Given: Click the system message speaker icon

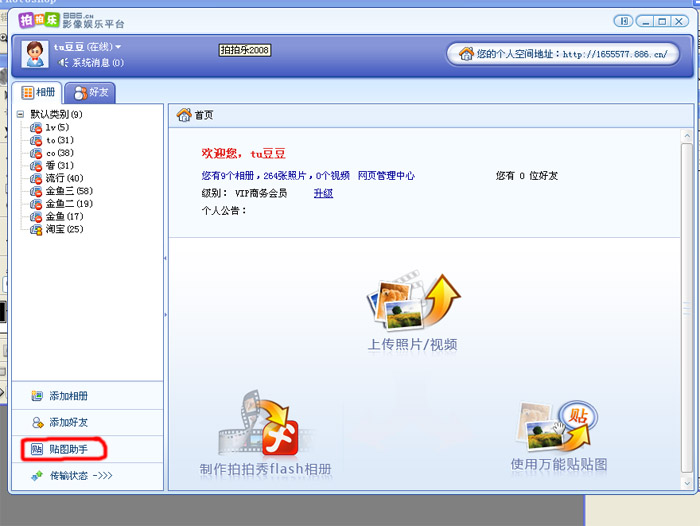Looking at the screenshot, I should tap(63, 63).
